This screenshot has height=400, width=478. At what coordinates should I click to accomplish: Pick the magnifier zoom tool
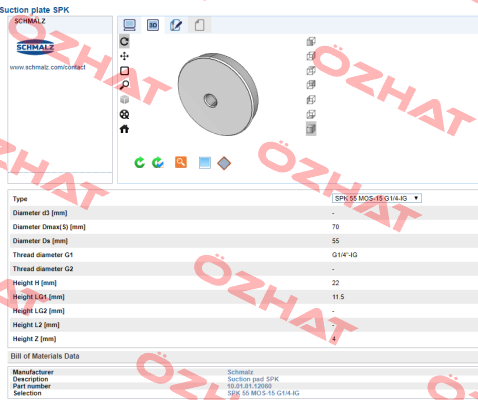pyautogui.click(x=124, y=85)
